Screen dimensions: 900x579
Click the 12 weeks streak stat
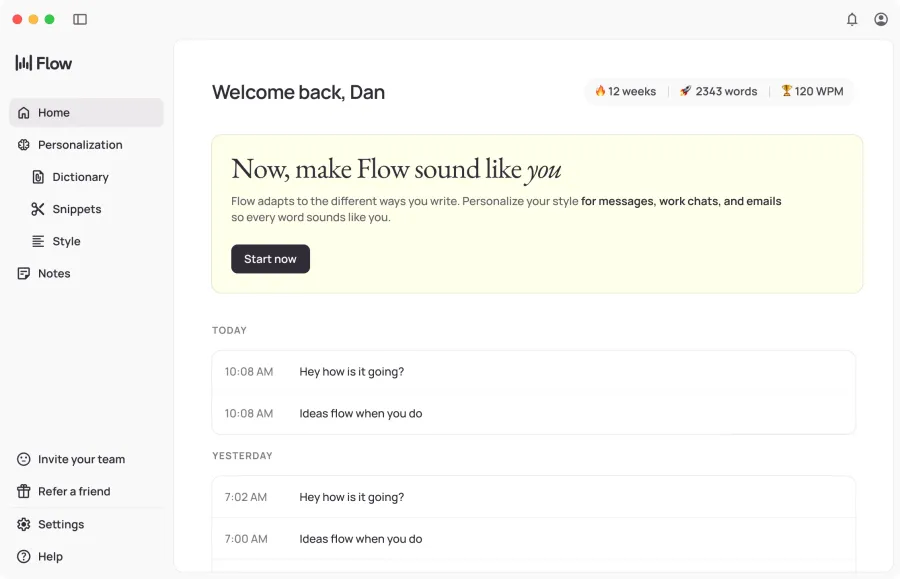pyautogui.click(x=625, y=91)
